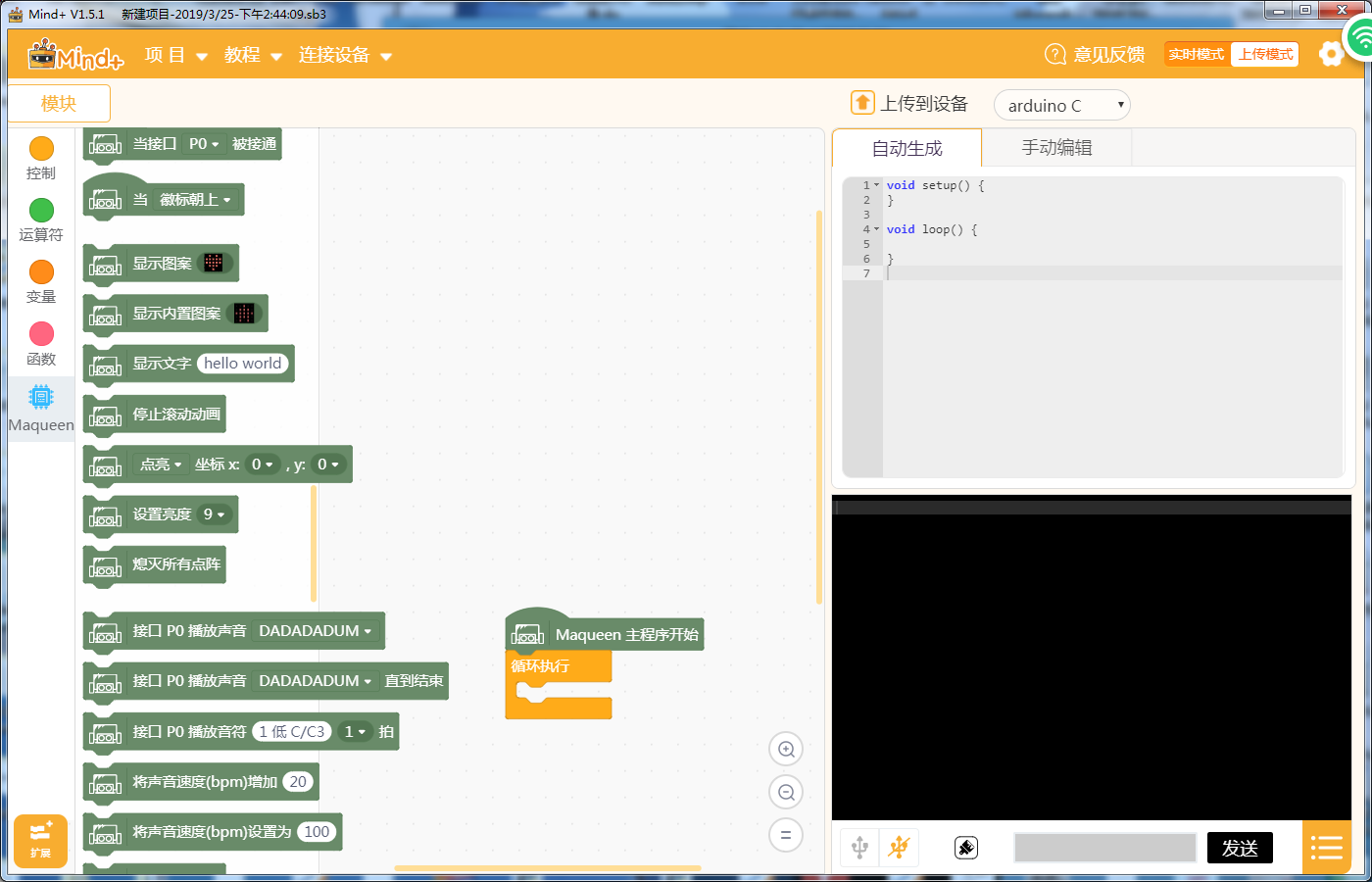Click the 发送 send button

click(x=1240, y=848)
